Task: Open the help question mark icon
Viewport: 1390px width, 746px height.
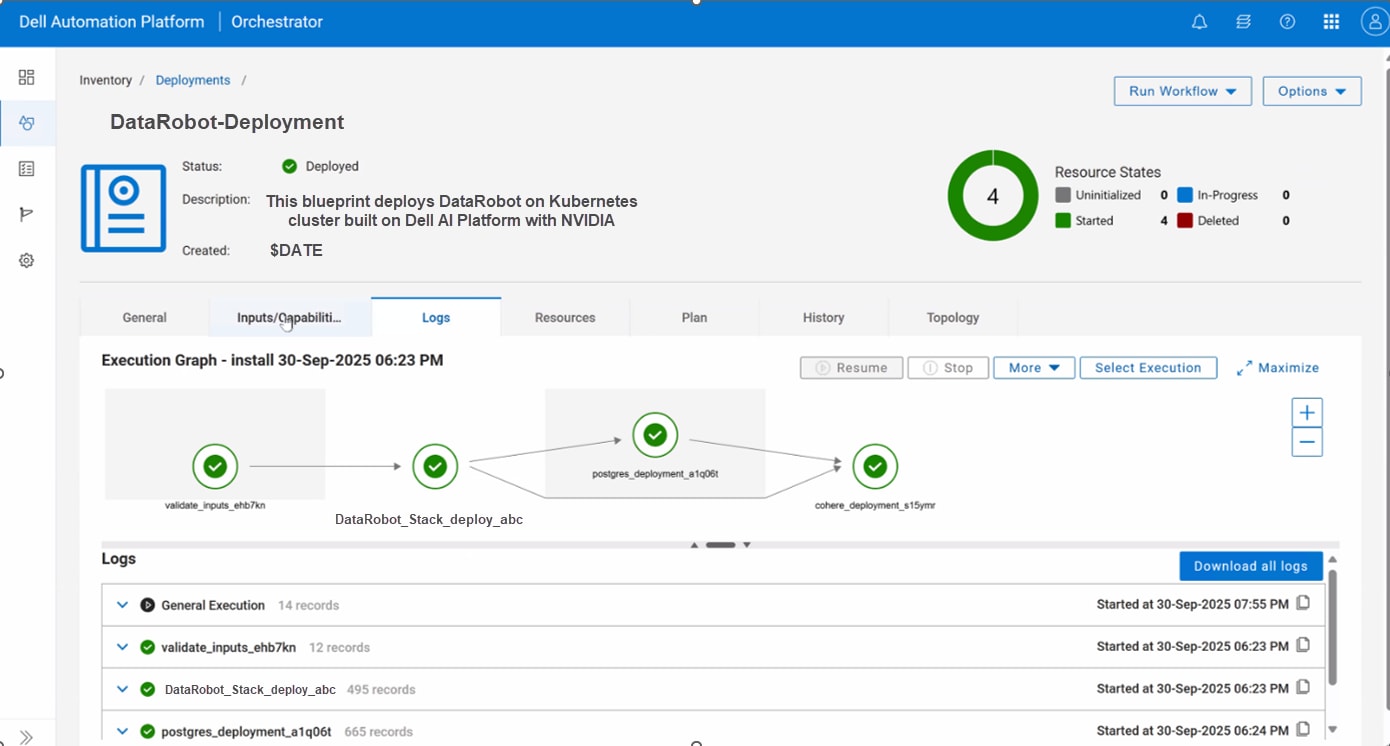Action: coord(1287,22)
